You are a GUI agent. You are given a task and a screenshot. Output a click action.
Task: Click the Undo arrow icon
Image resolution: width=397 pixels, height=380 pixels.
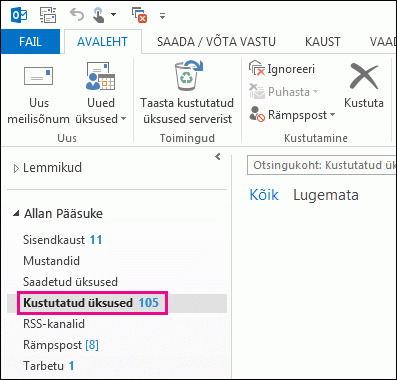77,15
